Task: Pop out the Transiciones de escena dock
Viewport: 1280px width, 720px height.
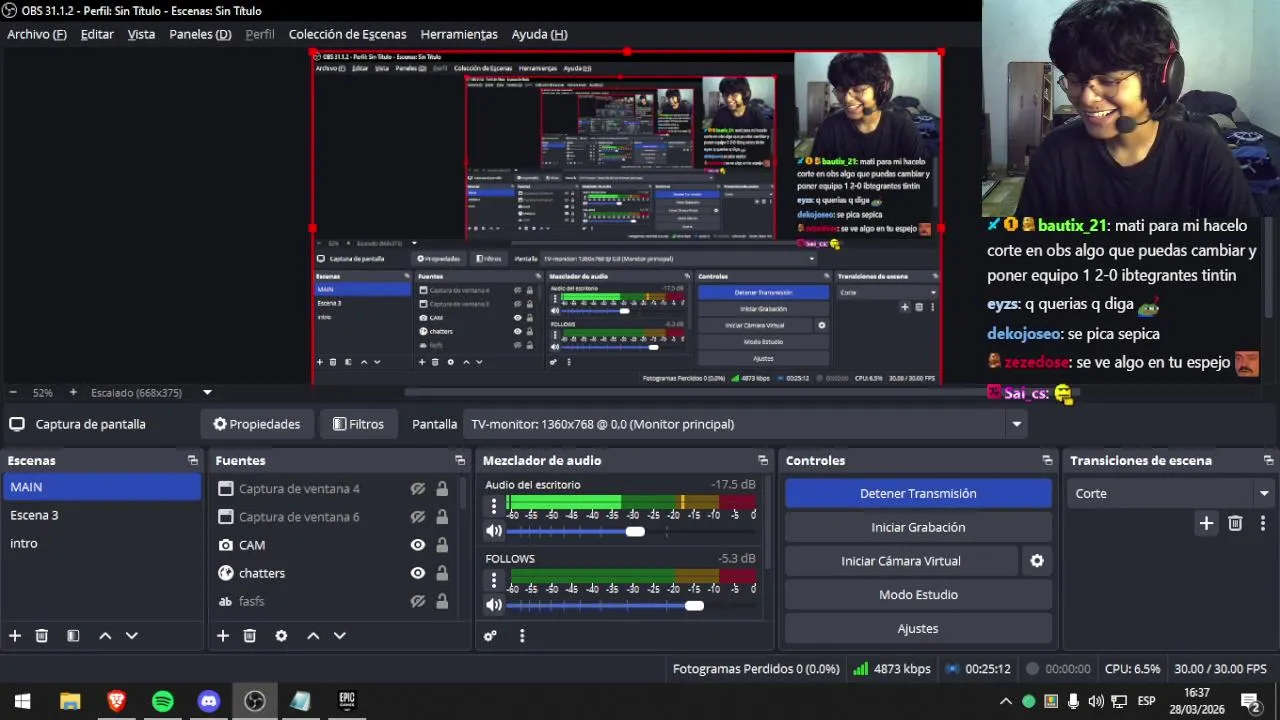Action: pos(1268,461)
